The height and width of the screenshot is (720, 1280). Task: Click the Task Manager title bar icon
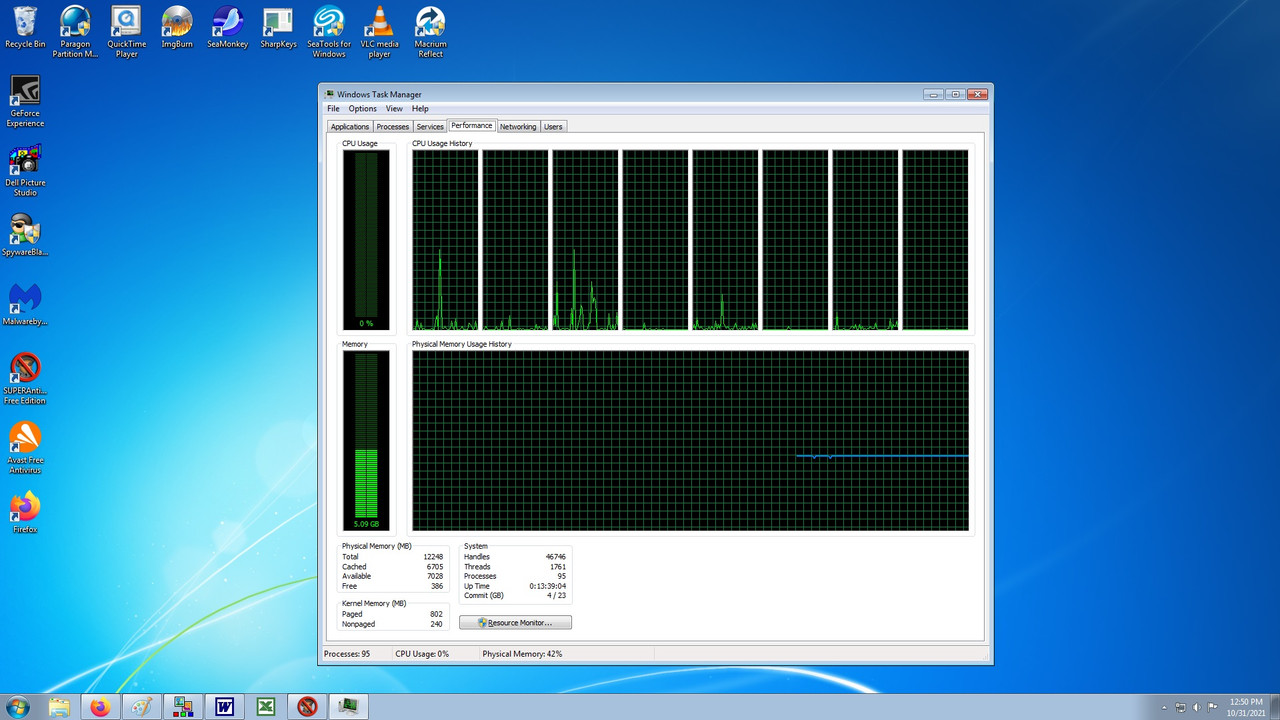pyautogui.click(x=330, y=94)
